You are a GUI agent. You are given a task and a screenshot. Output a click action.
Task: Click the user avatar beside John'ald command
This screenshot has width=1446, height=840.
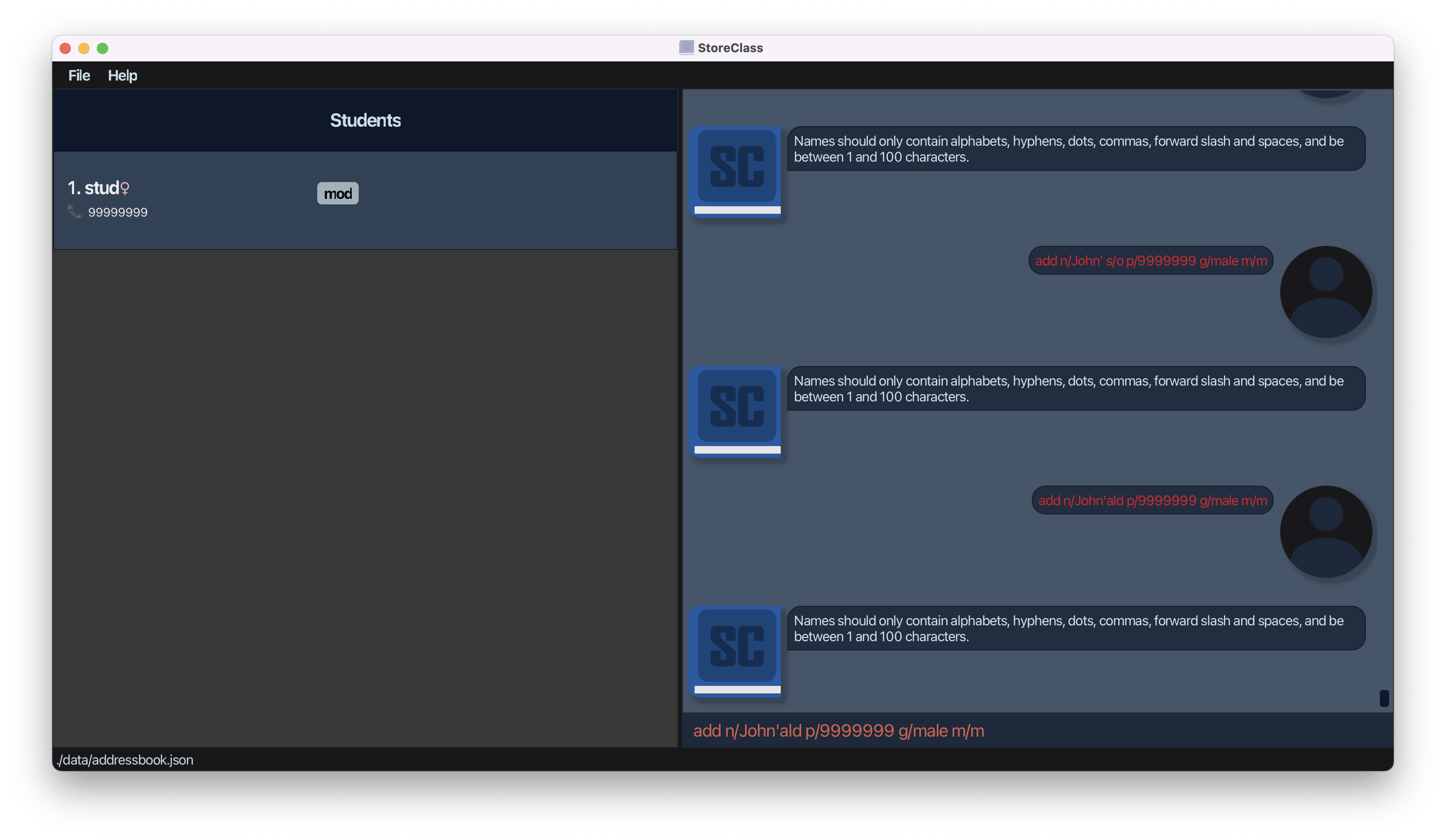(1325, 531)
